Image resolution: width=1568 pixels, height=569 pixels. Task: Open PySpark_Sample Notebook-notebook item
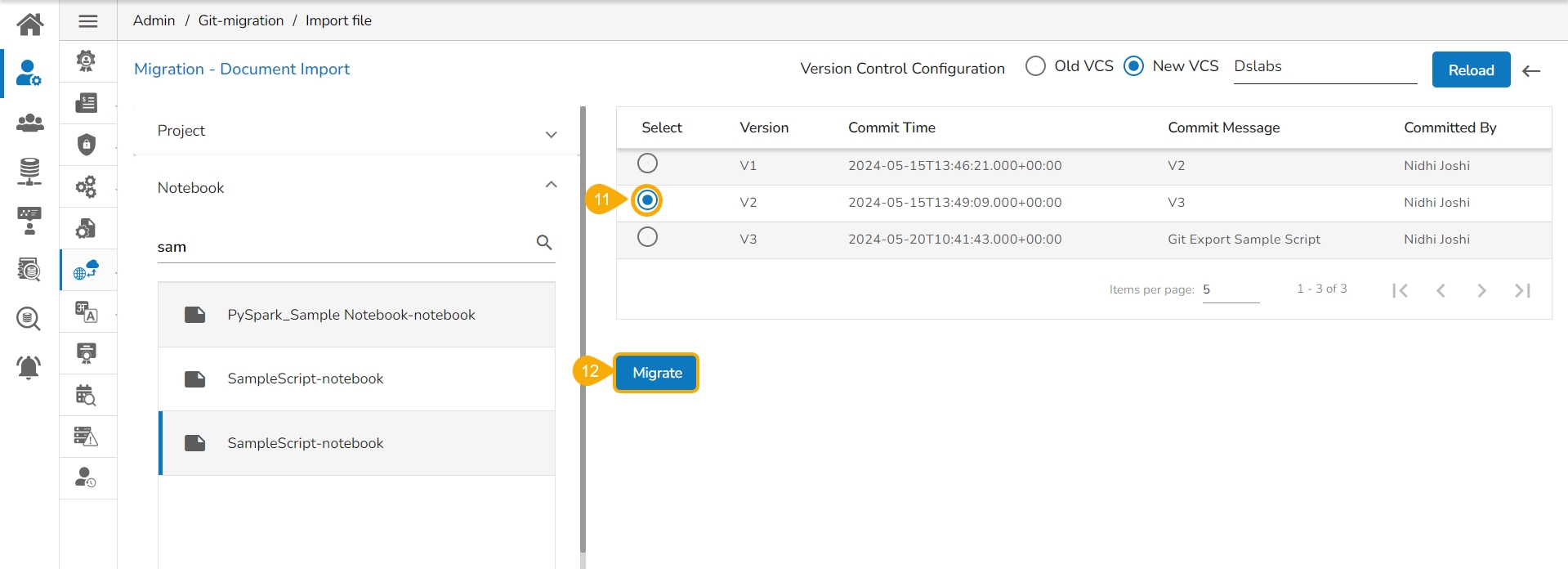click(351, 315)
